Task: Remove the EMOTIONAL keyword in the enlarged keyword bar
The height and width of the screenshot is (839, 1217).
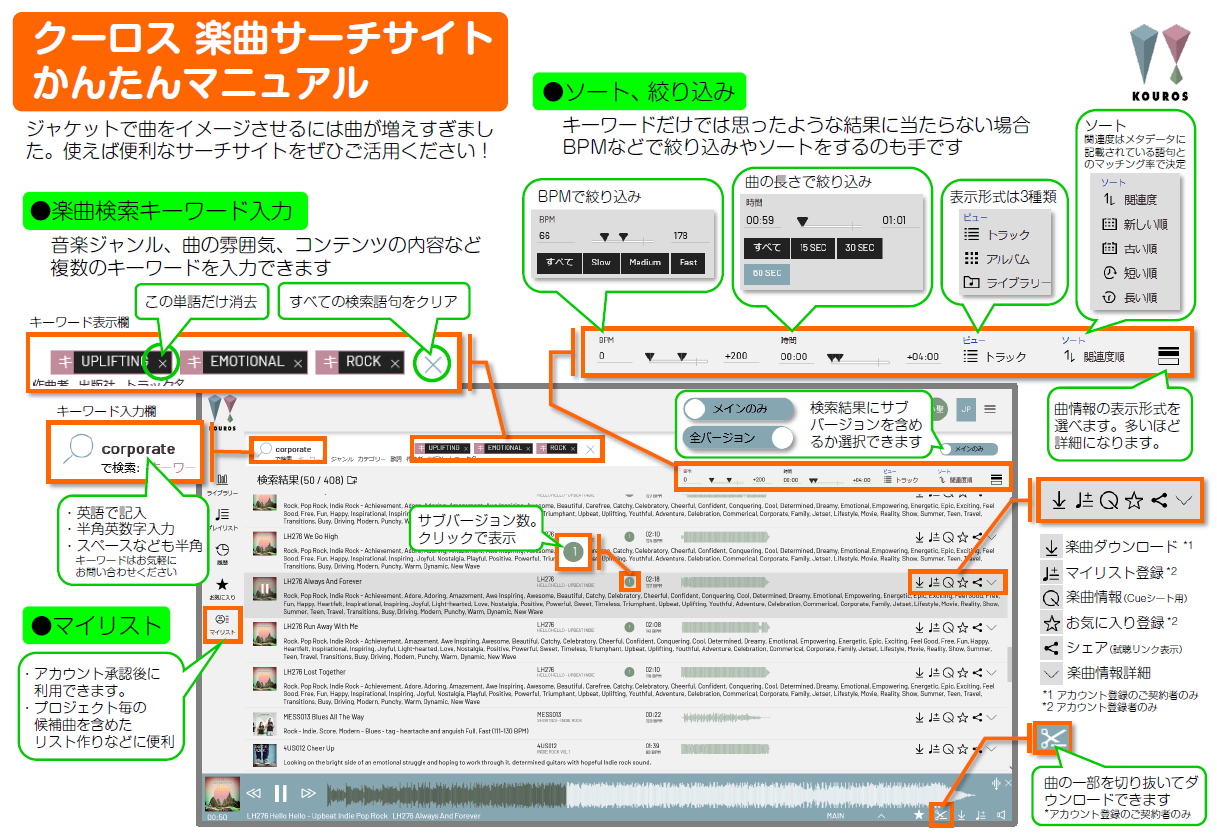Action: 298,362
